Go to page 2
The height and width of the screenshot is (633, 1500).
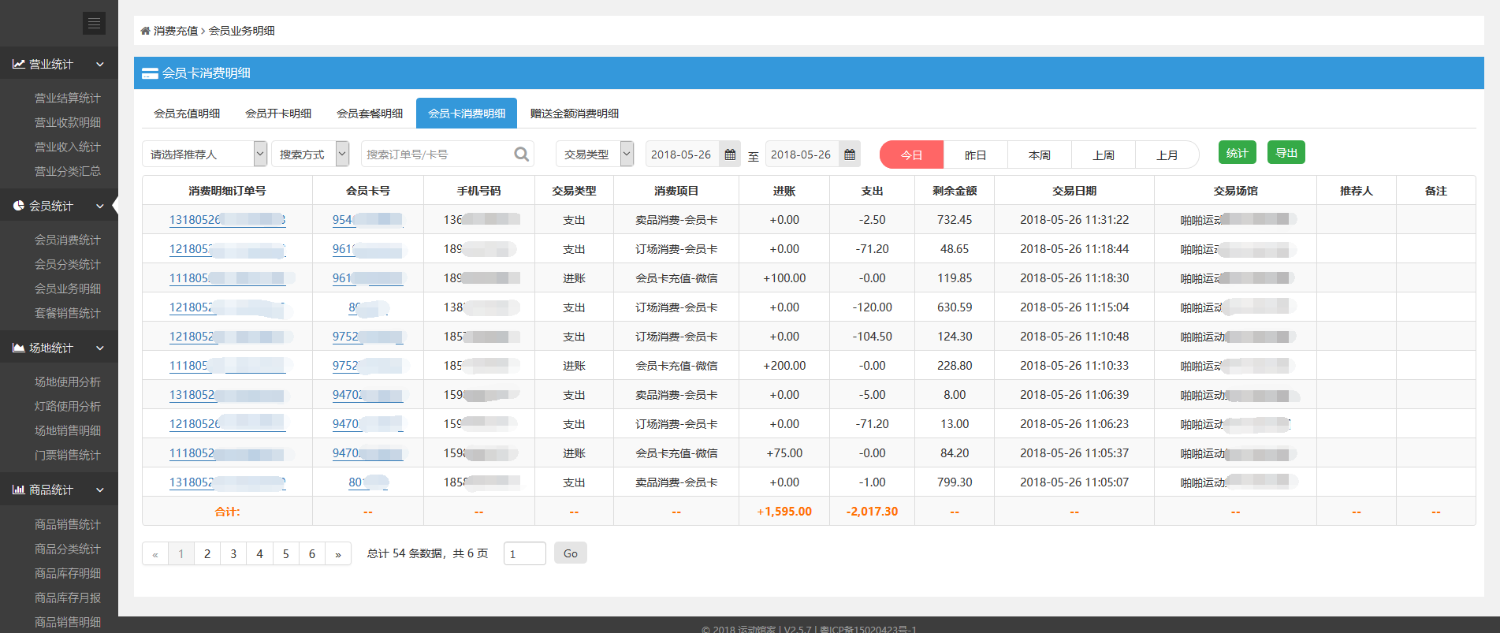point(207,554)
